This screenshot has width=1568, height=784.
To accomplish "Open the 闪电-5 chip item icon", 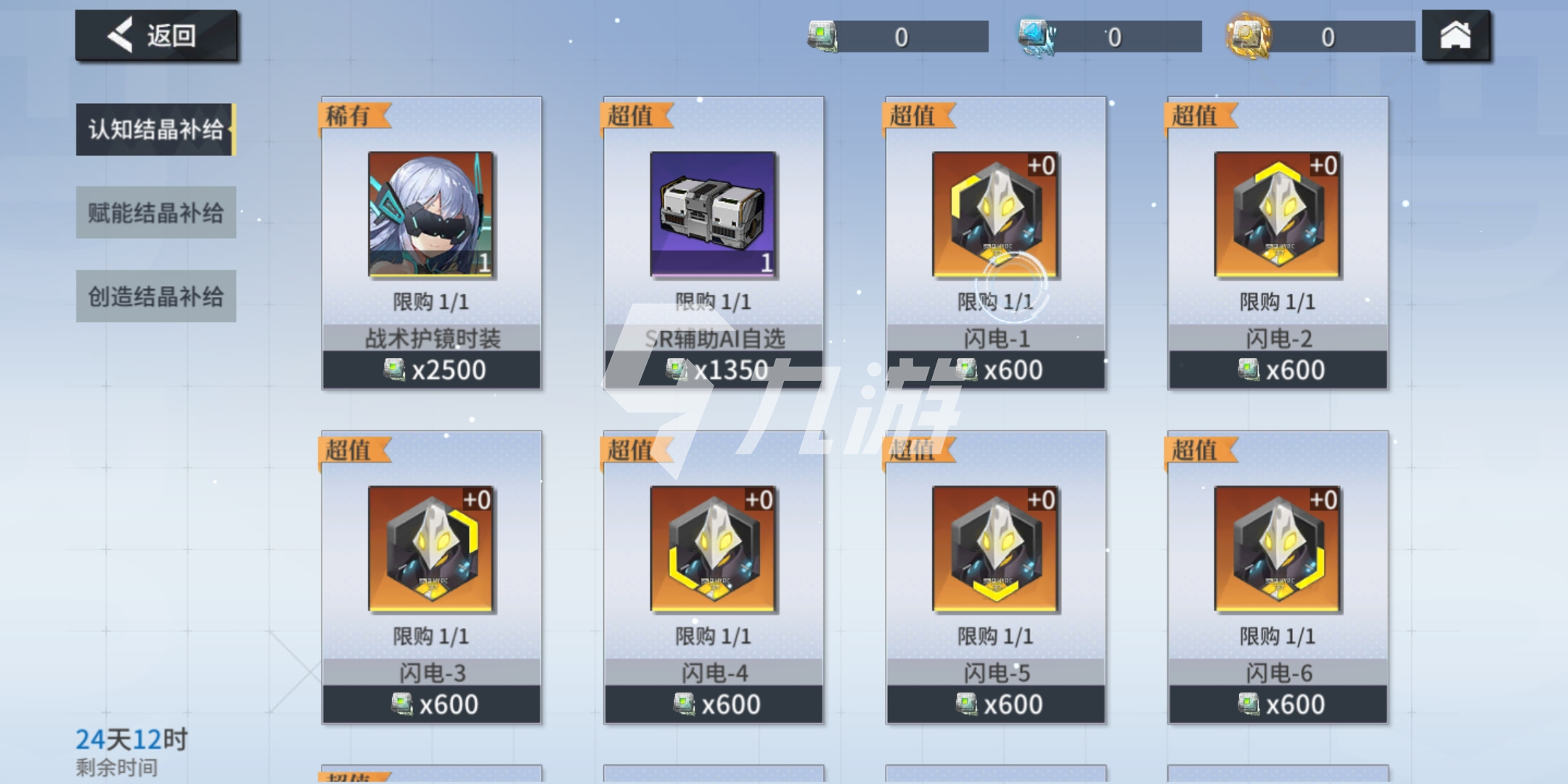I will pyautogui.click(x=995, y=550).
